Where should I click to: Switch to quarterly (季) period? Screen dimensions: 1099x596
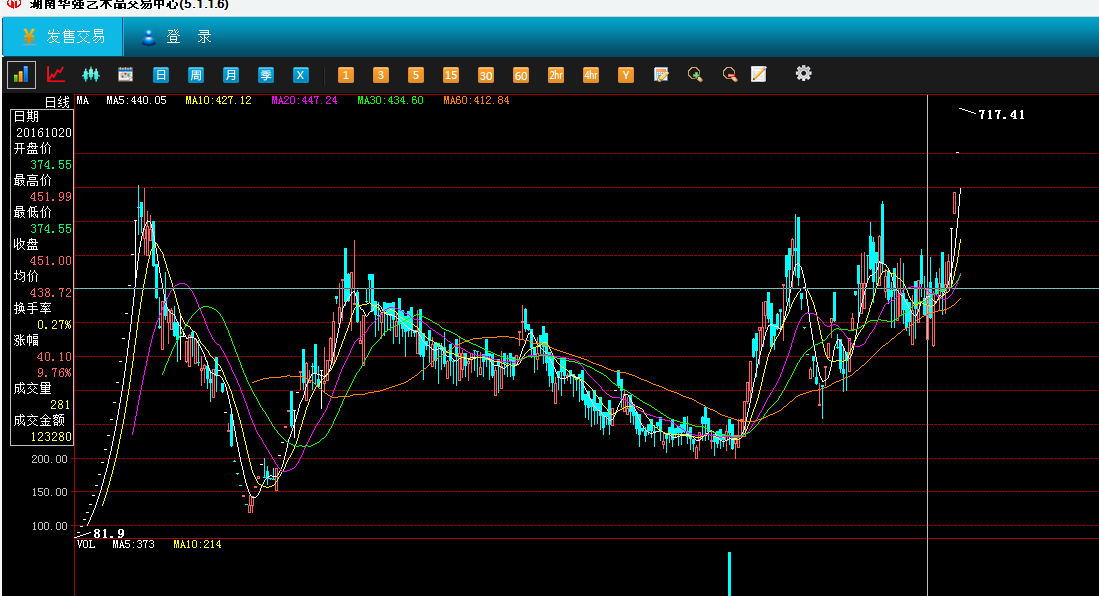[266, 75]
